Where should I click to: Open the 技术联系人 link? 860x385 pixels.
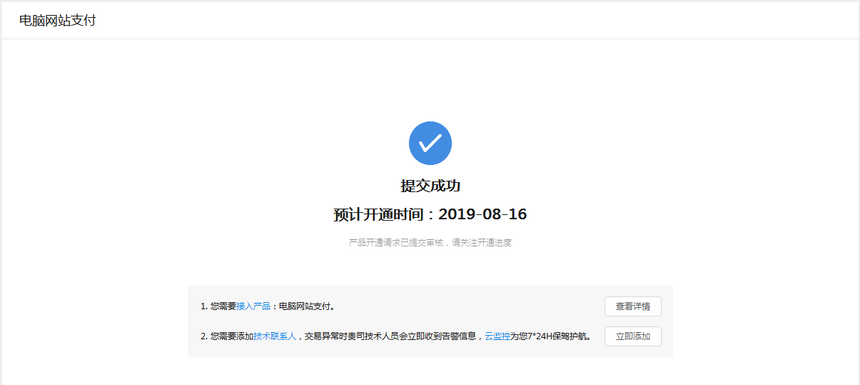[275, 337]
